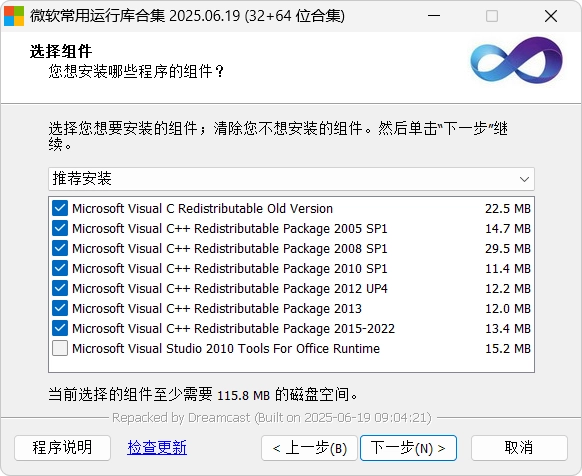This screenshot has width=582, height=476.
Task: Click the 您想安装哪些程序的组件 subtitle
Action: coord(136,71)
